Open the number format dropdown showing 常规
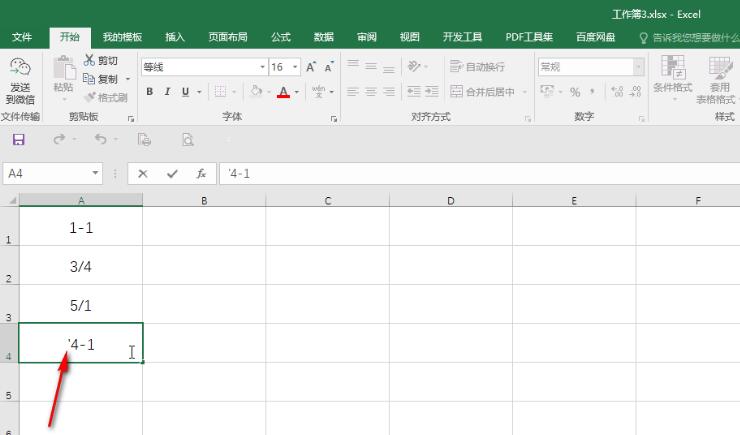740x435 pixels. (638, 67)
